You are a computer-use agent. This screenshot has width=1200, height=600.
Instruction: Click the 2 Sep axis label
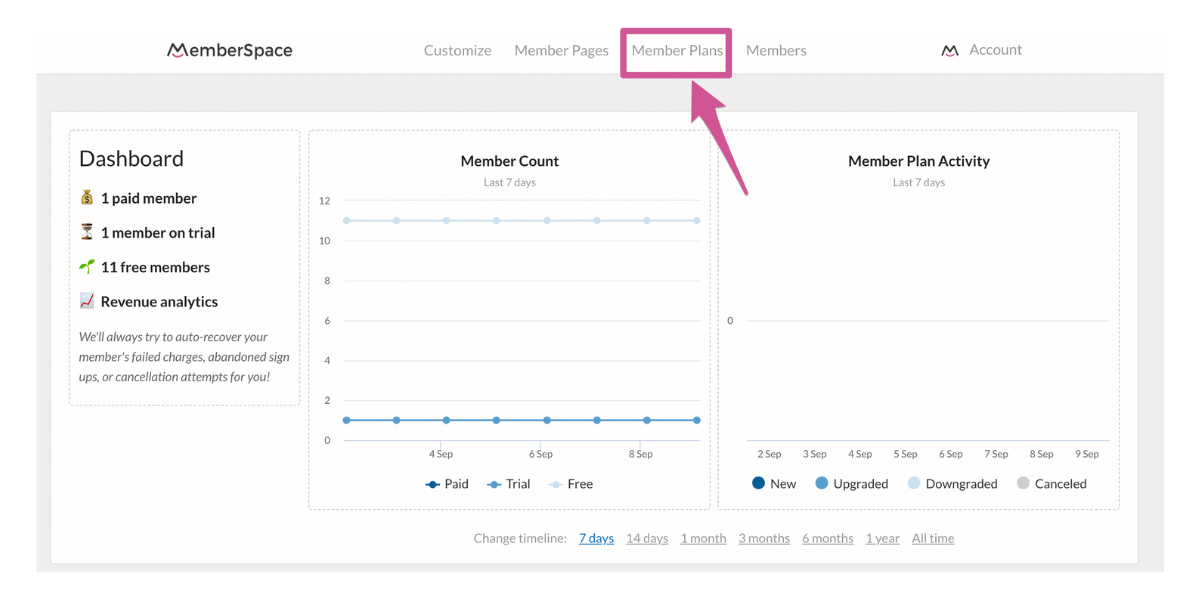click(x=770, y=454)
